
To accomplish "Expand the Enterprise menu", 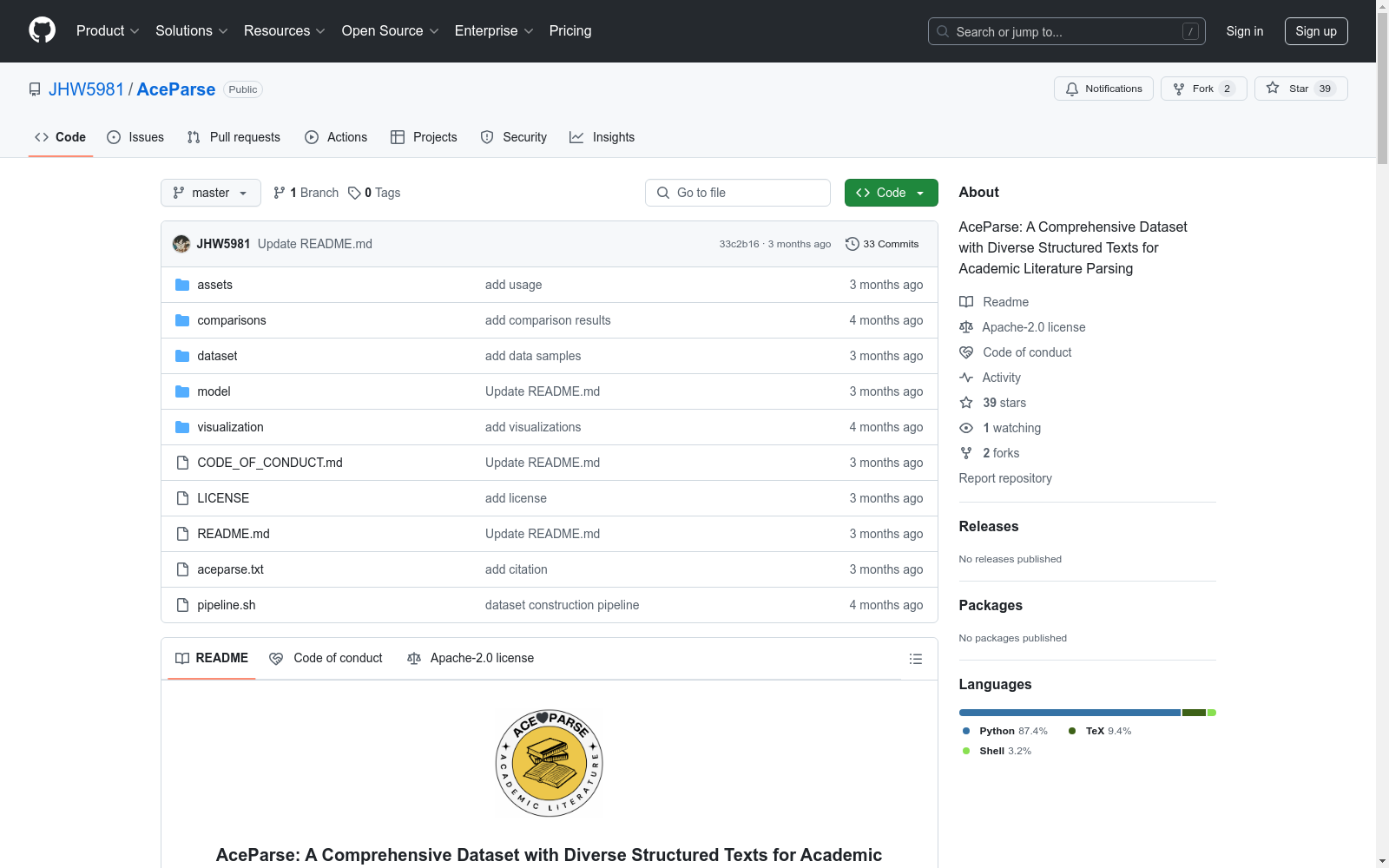I will tap(494, 30).
